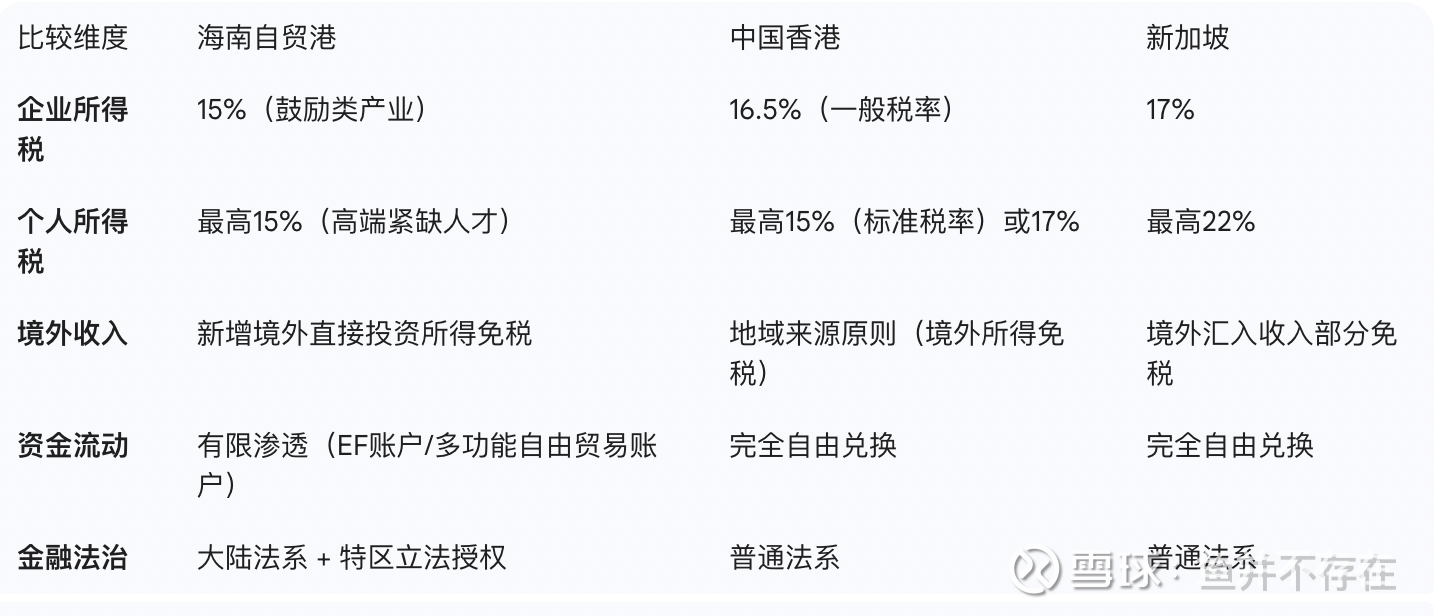The height and width of the screenshot is (616, 1438).
Task: Select the 比较维度 header cell
Action: (x=73, y=38)
